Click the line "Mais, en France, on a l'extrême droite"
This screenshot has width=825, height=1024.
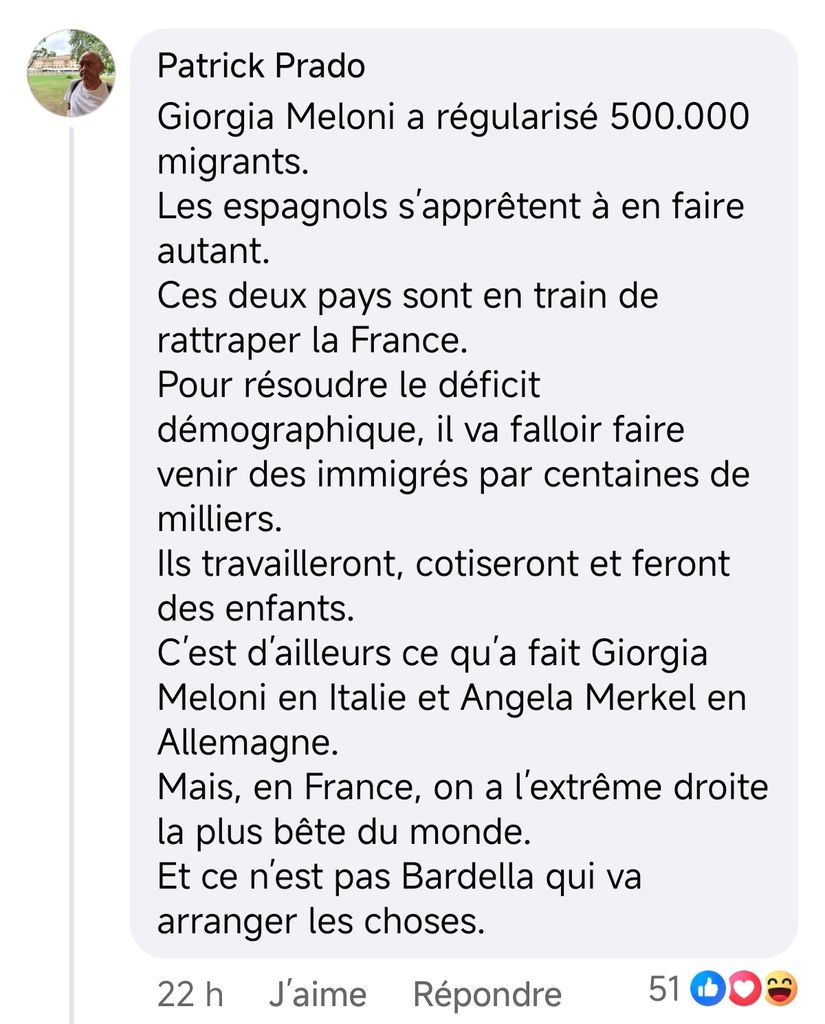coord(462,787)
